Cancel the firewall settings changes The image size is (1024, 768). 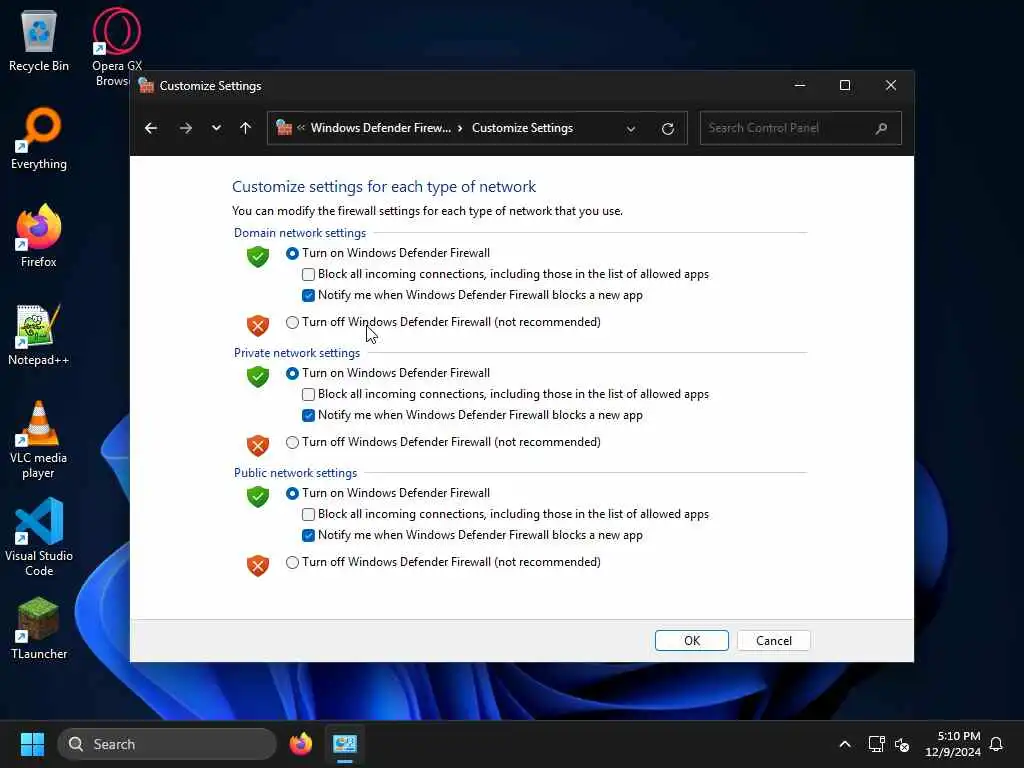774,641
